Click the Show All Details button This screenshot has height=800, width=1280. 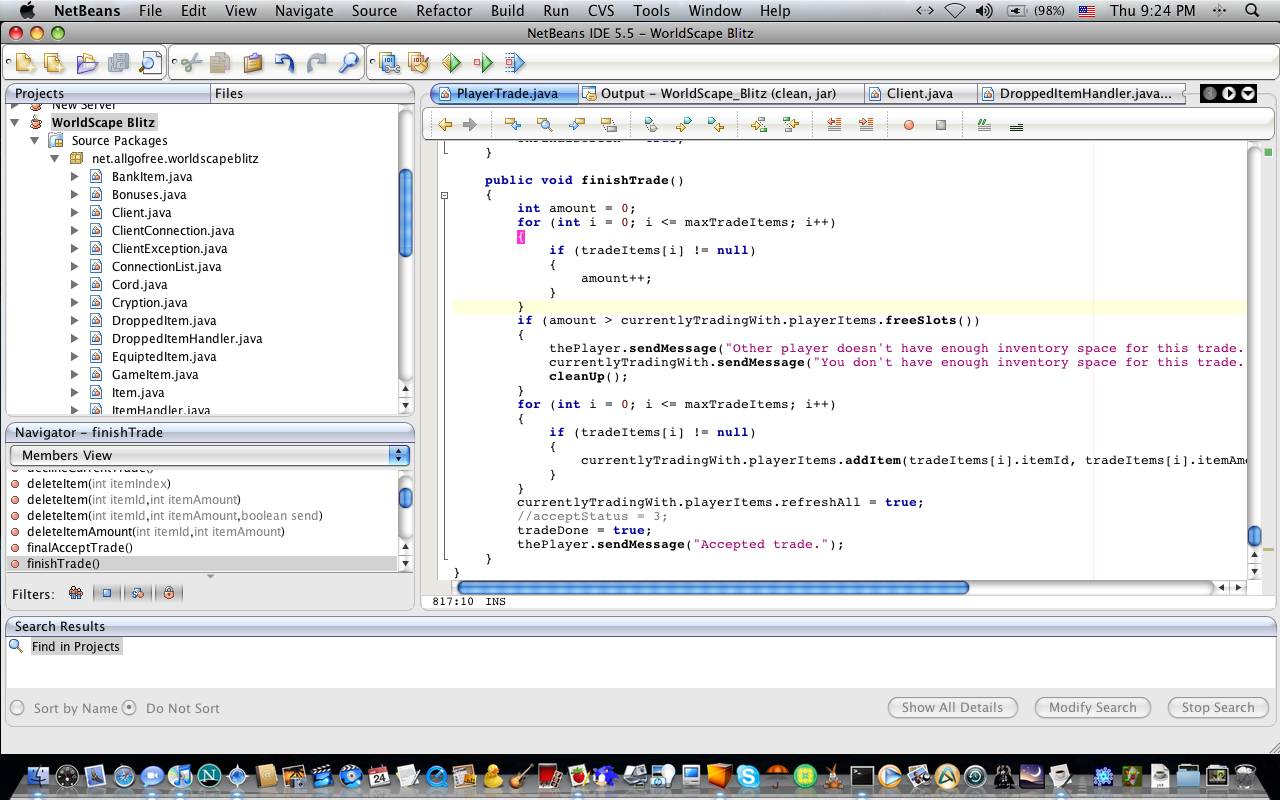952,707
